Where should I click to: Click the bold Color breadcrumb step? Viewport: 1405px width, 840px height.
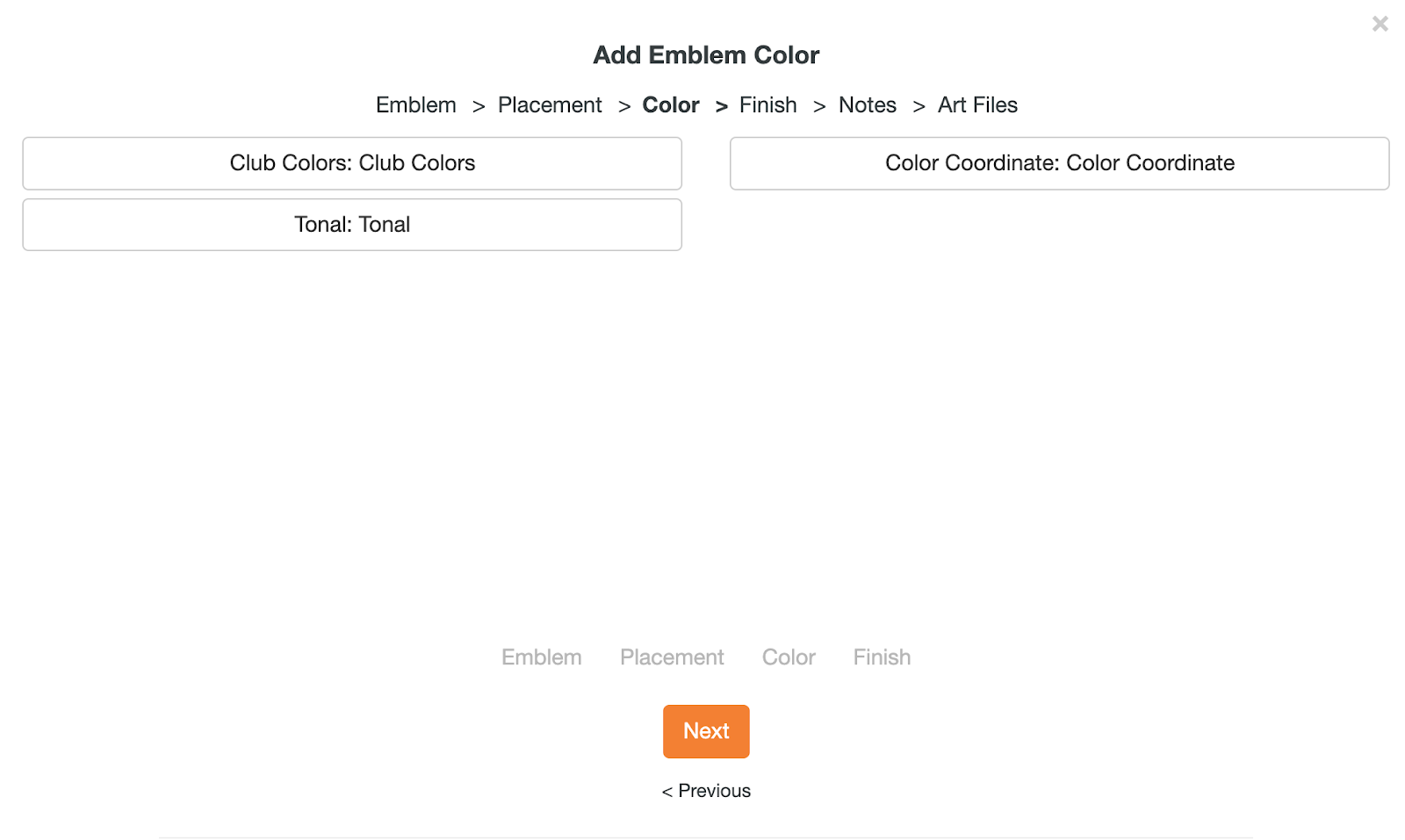pos(671,105)
